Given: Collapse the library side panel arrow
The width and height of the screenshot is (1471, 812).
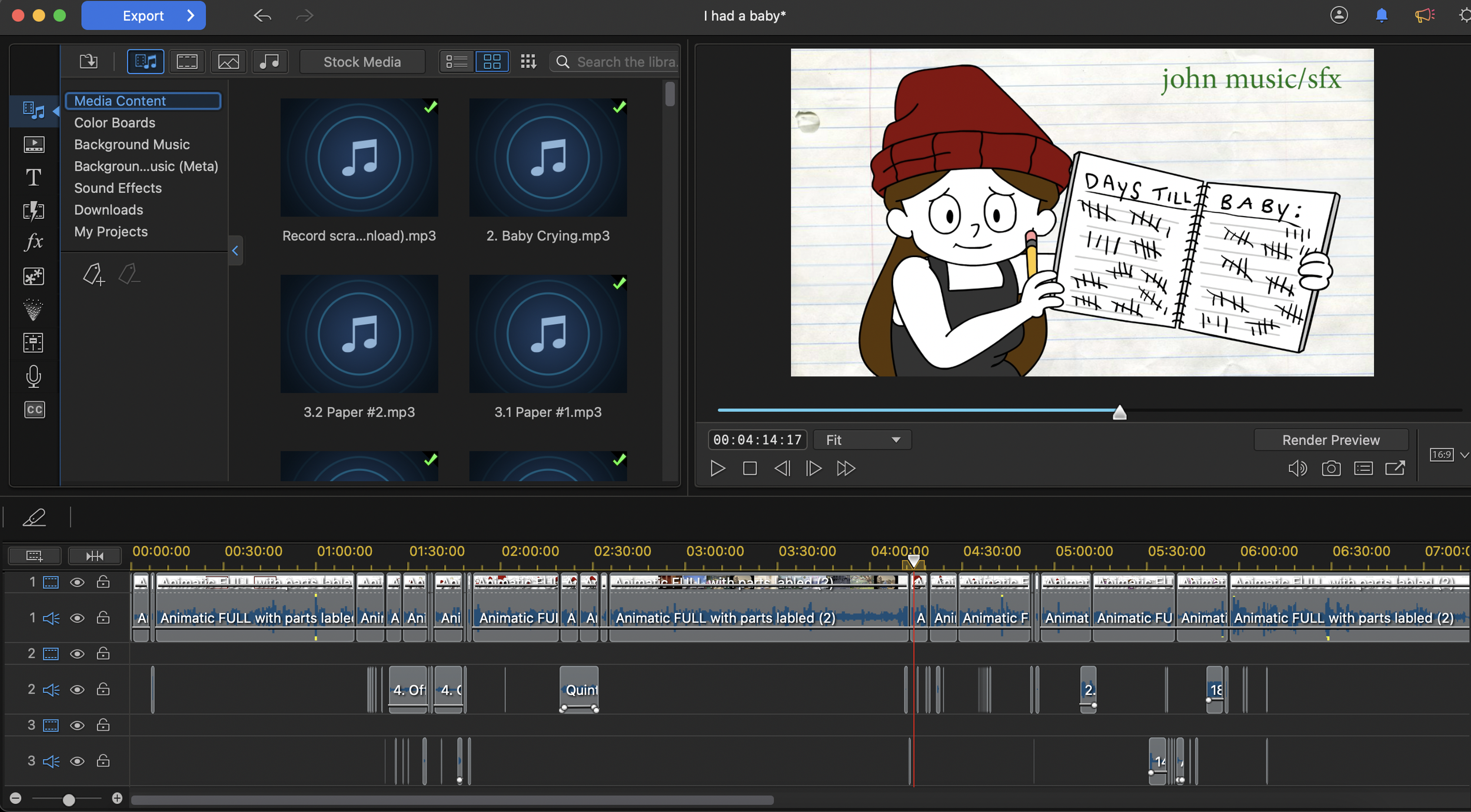Looking at the screenshot, I should (x=235, y=251).
